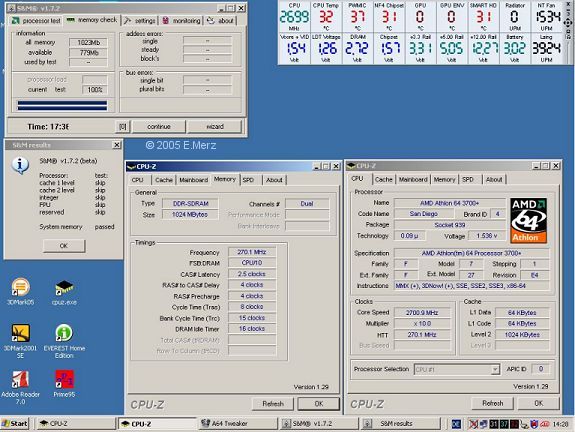Screen dimensions: 575x432
Task: Open the Mainboard tab in processor CPU-Z window
Action: pos(413,179)
